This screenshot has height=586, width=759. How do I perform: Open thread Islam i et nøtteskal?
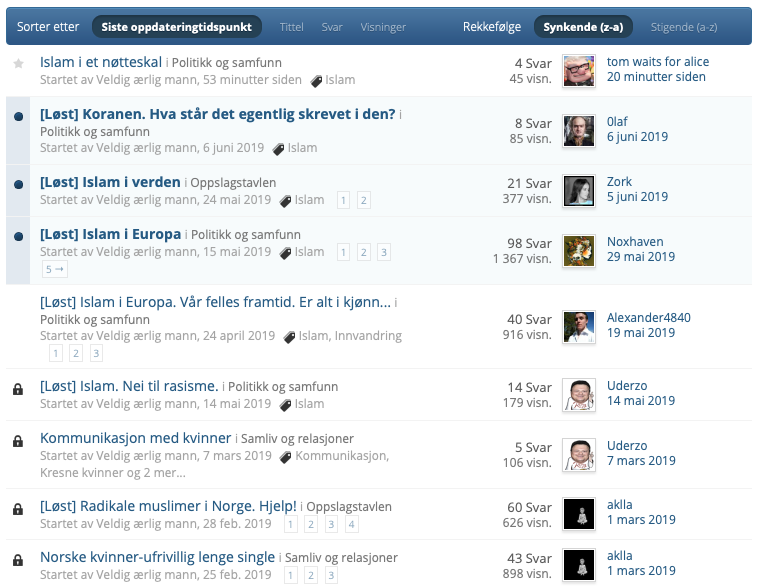coord(101,62)
